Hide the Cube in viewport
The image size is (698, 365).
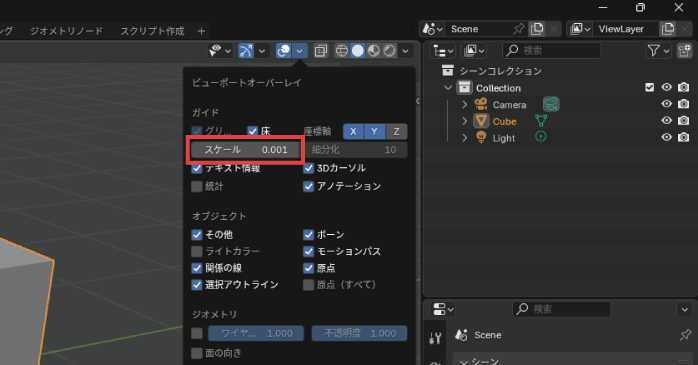point(666,121)
